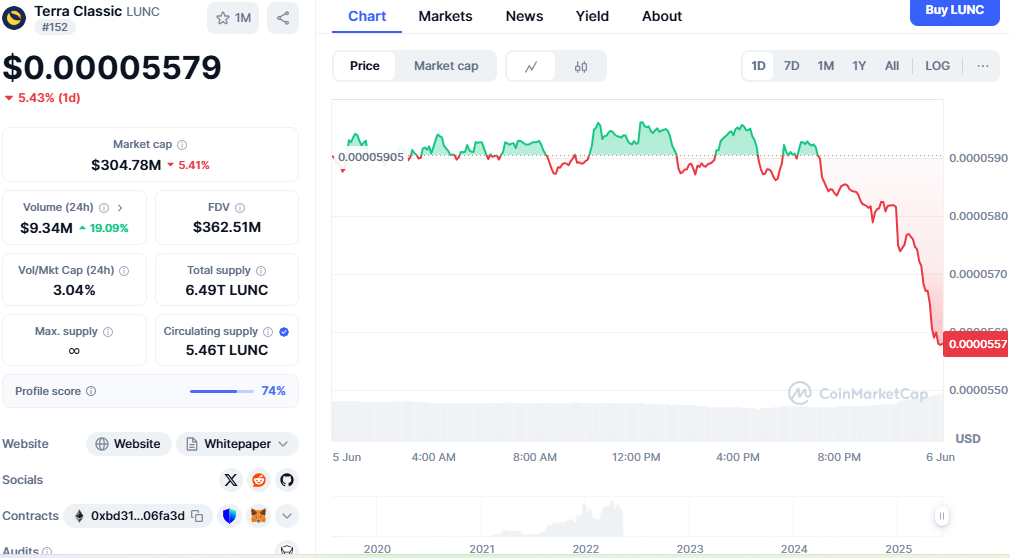The image size is (1010, 558).
Task: Switch to line chart view
Action: coord(531,66)
